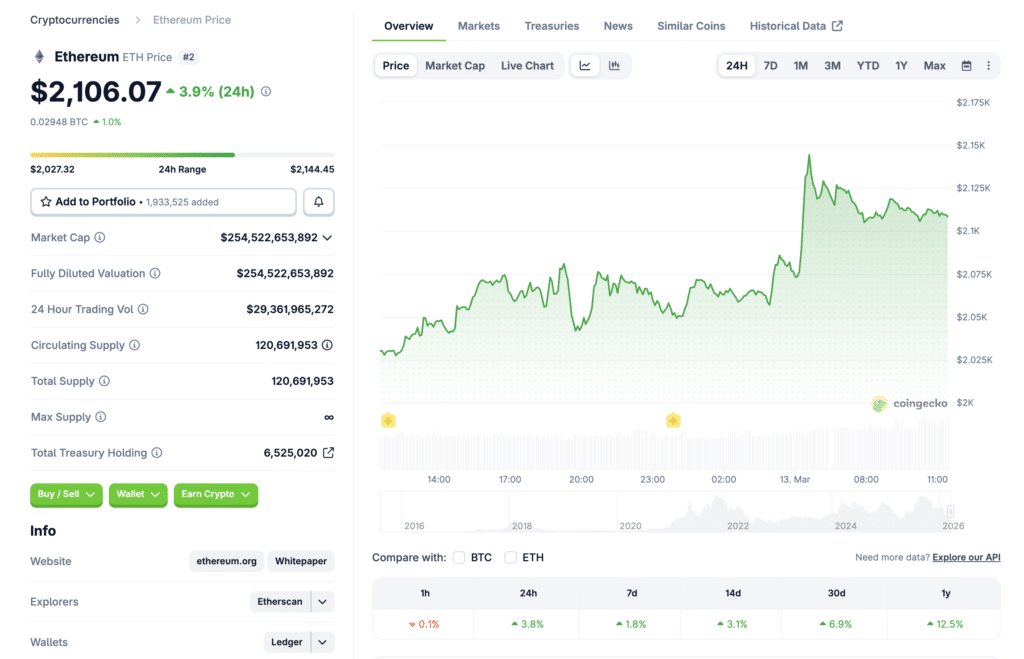
Task: Enable the BTC compare checkbox
Action: (459, 557)
